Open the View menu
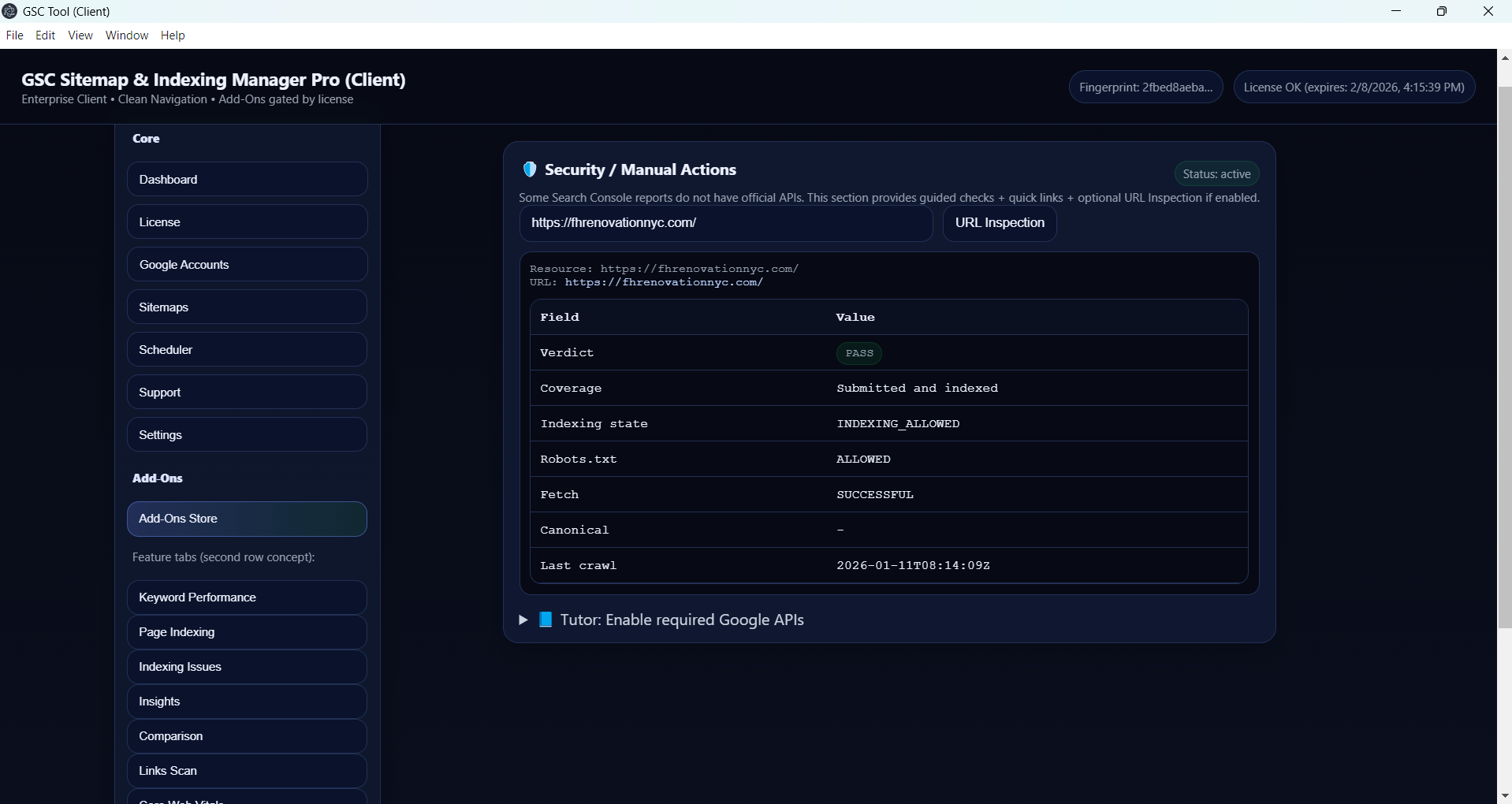 [x=80, y=35]
